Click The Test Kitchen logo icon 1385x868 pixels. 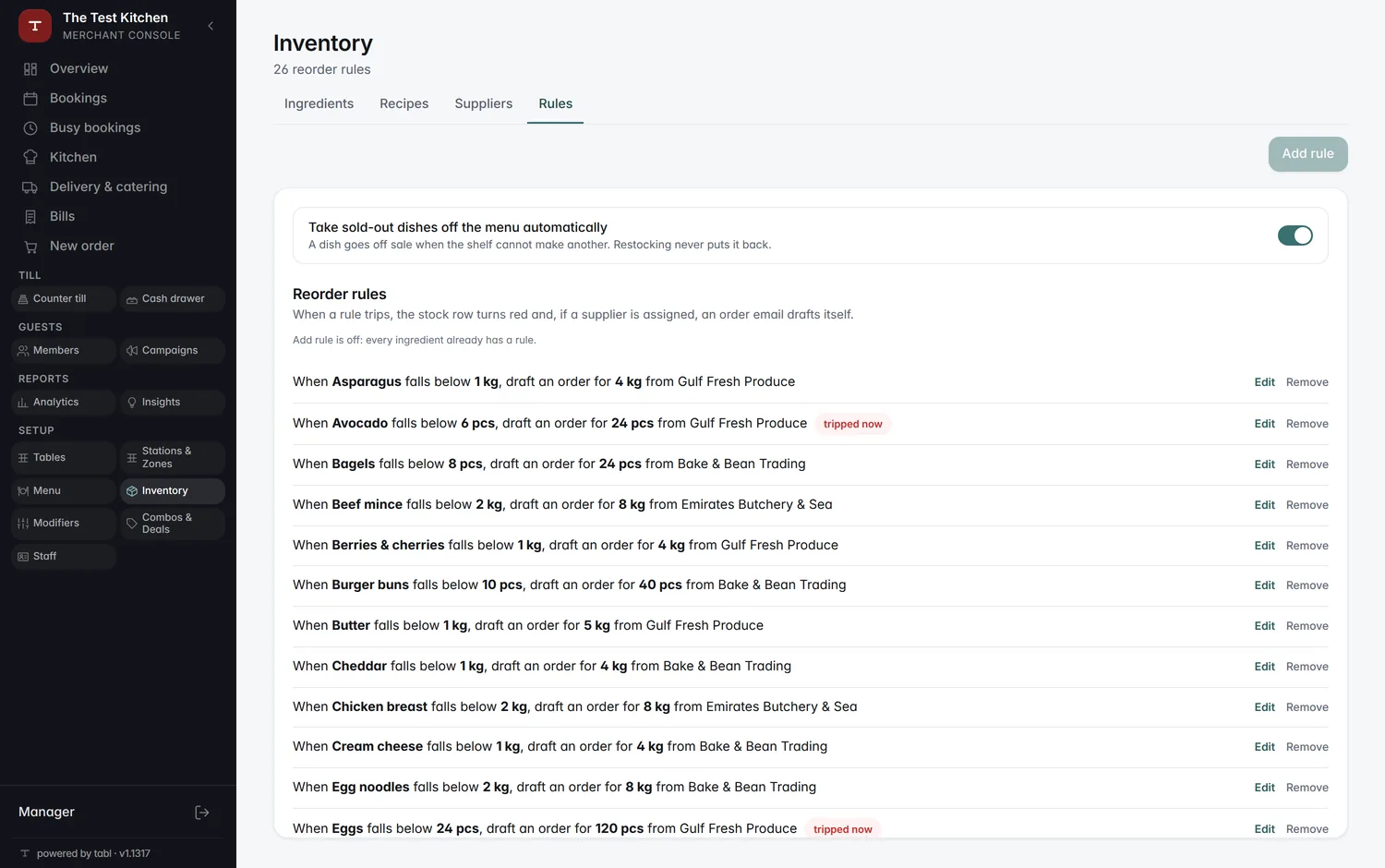[35, 26]
